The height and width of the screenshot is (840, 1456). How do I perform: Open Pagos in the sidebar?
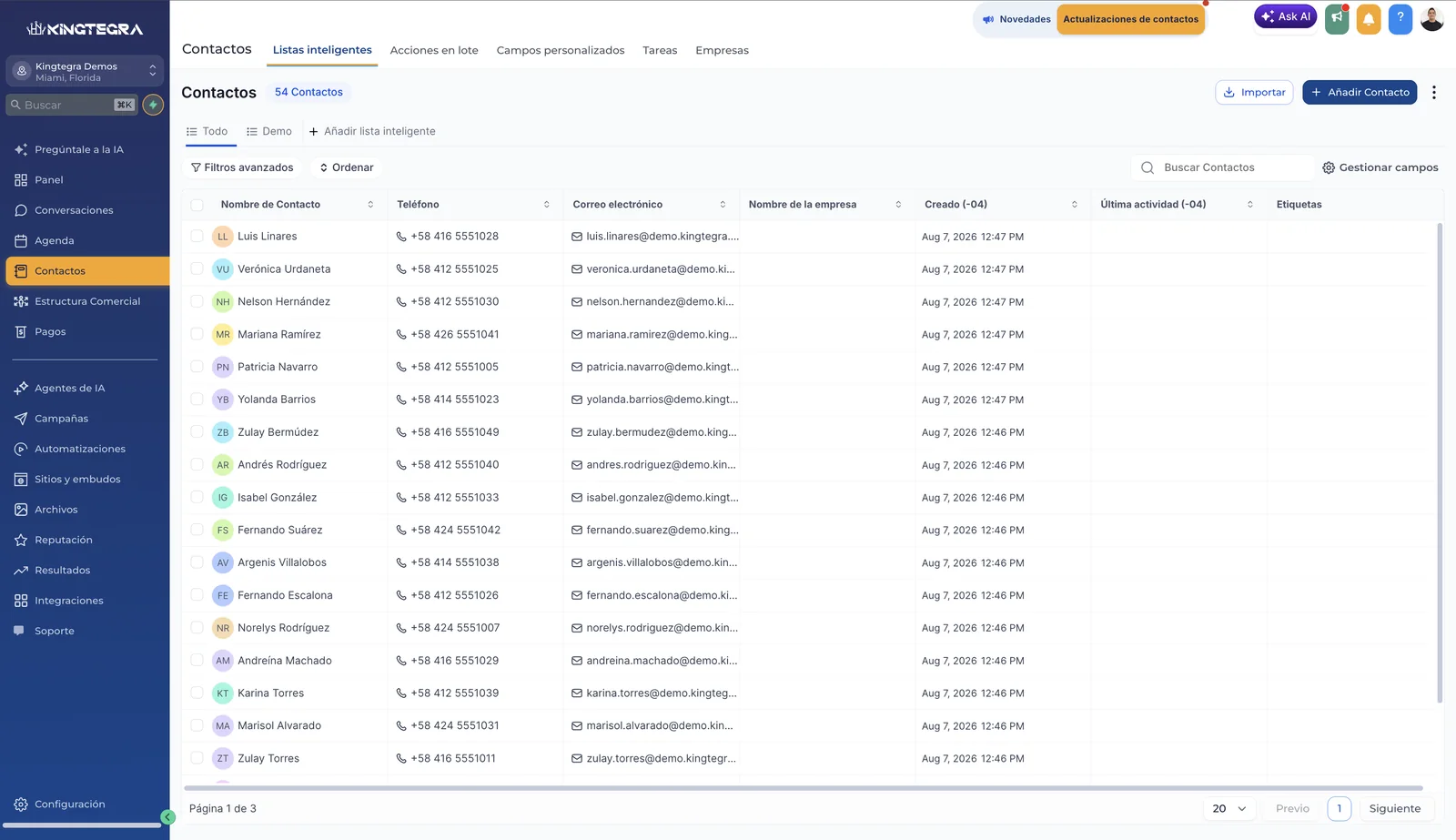pos(50,332)
